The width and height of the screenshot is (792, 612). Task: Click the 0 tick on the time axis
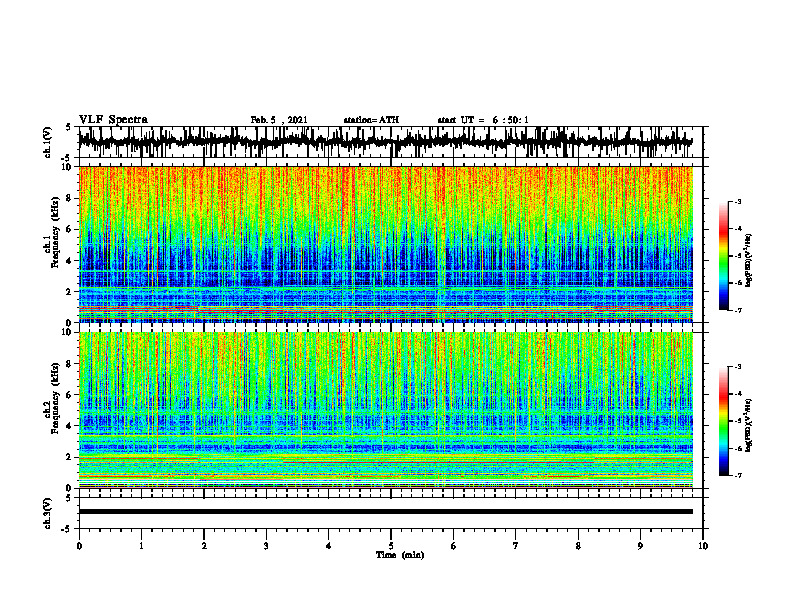79,546
